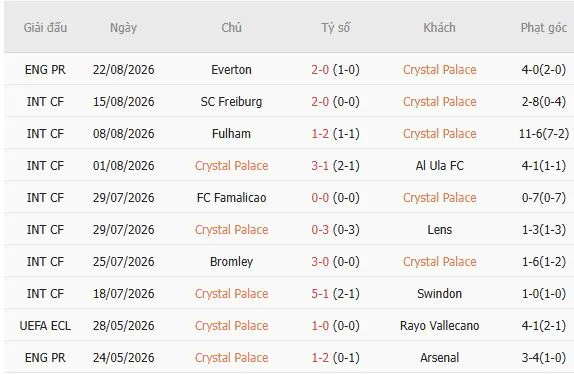Click the Phạt góc column header
Image resolution: width=574 pixels, height=374 pixels.
click(x=544, y=28)
